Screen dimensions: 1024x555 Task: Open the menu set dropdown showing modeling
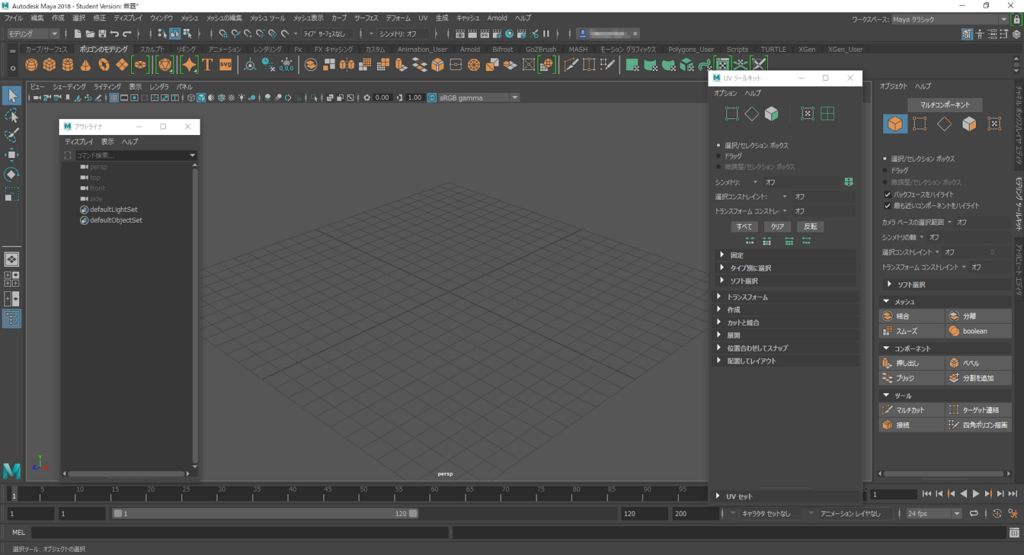click(x=33, y=33)
